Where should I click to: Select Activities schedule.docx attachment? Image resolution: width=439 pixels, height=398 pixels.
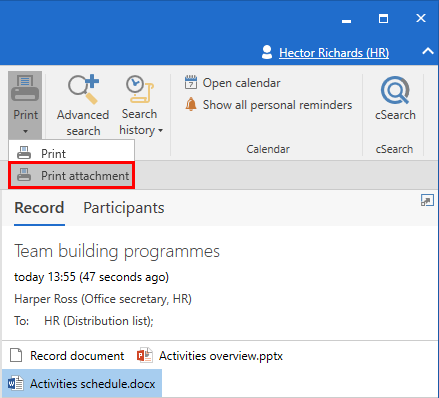coord(82,384)
